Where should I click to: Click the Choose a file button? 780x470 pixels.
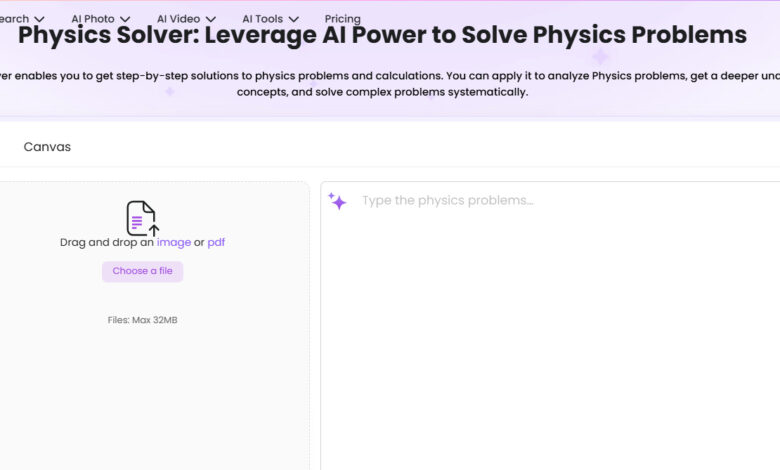142,271
